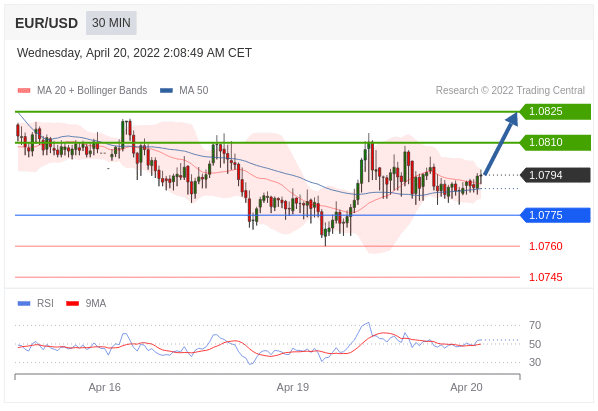Toggle the RSI legend blue swatch
The width and height of the screenshot is (598, 411).
pos(24,303)
